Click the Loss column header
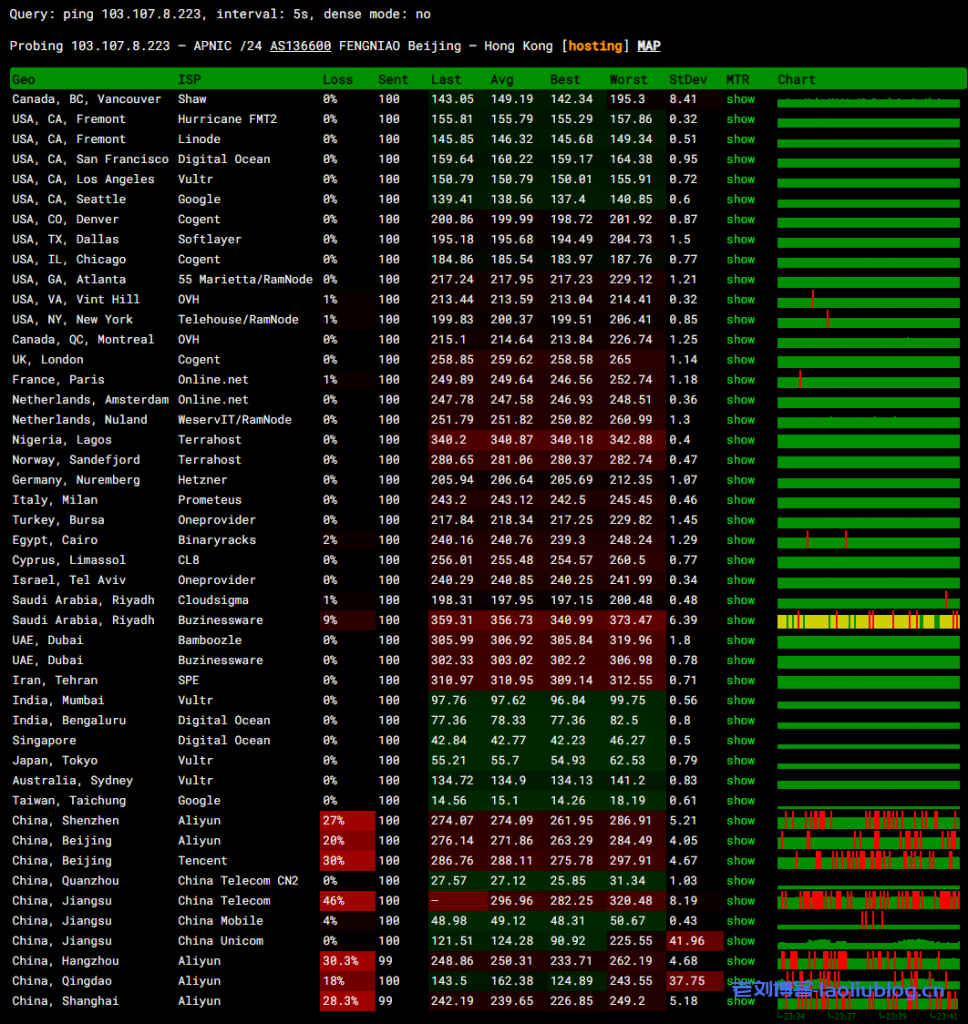Image resolution: width=968 pixels, height=1024 pixels. [337, 79]
